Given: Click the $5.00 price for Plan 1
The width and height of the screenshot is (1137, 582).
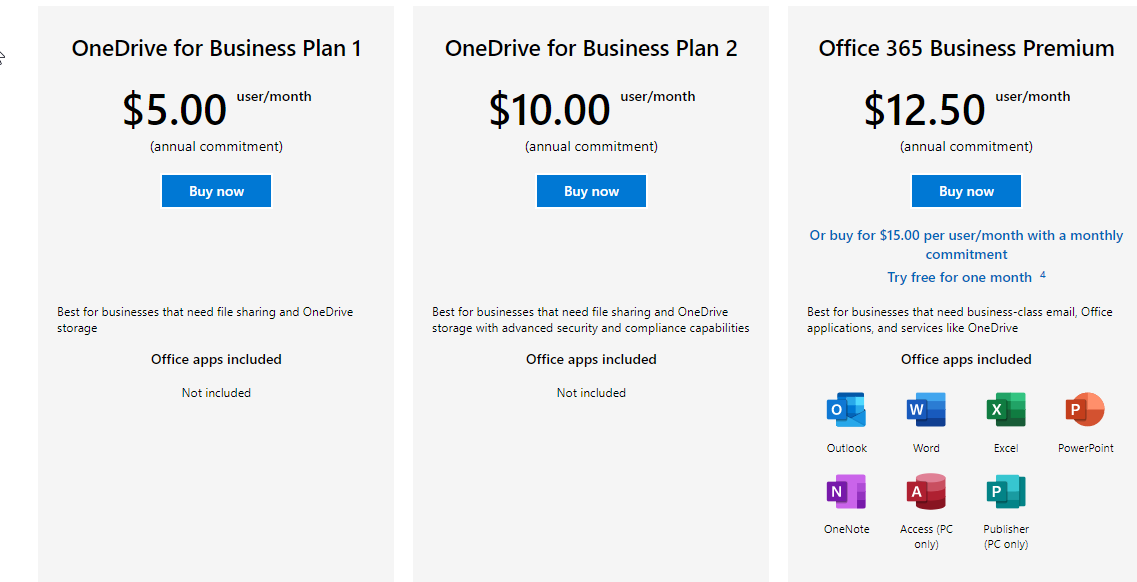Looking at the screenshot, I should point(175,110).
